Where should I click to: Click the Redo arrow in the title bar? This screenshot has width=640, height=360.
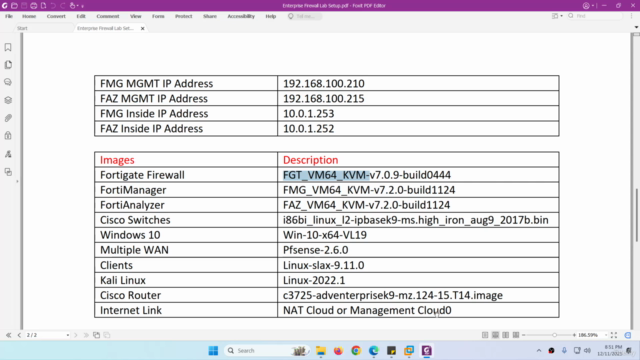click(x=62, y=6)
